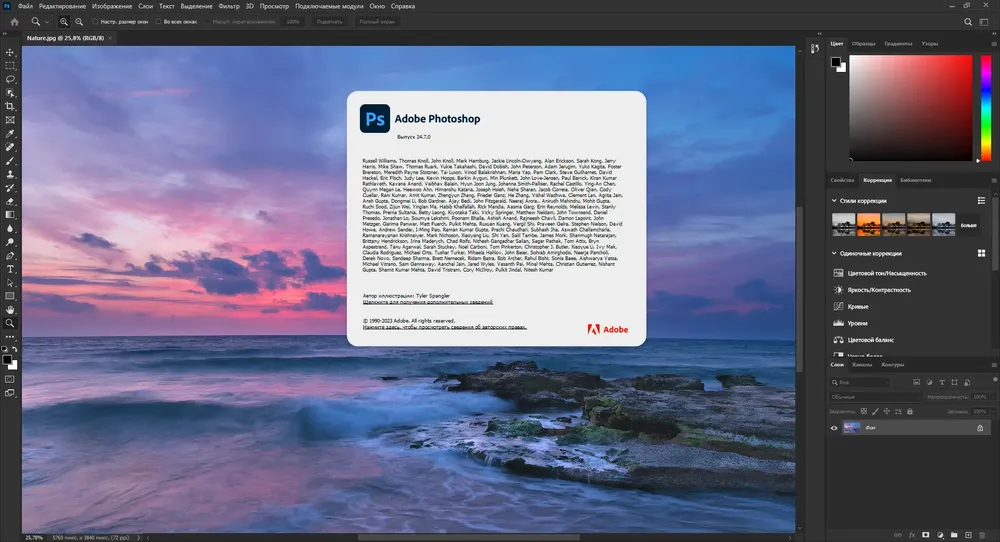Toggle lock all padlock icon
Screen dimensions: 1000x542
(x=910, y=411)
